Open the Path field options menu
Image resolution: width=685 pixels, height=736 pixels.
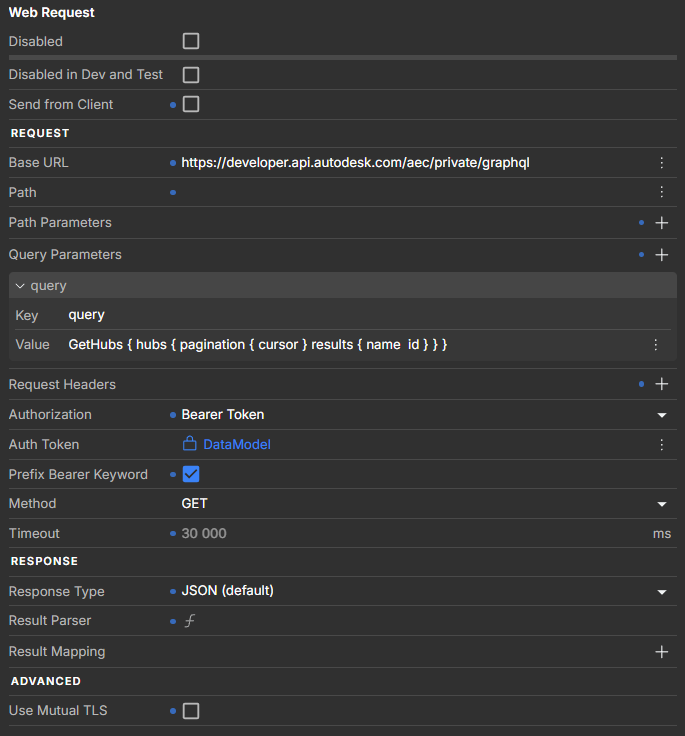661,192
